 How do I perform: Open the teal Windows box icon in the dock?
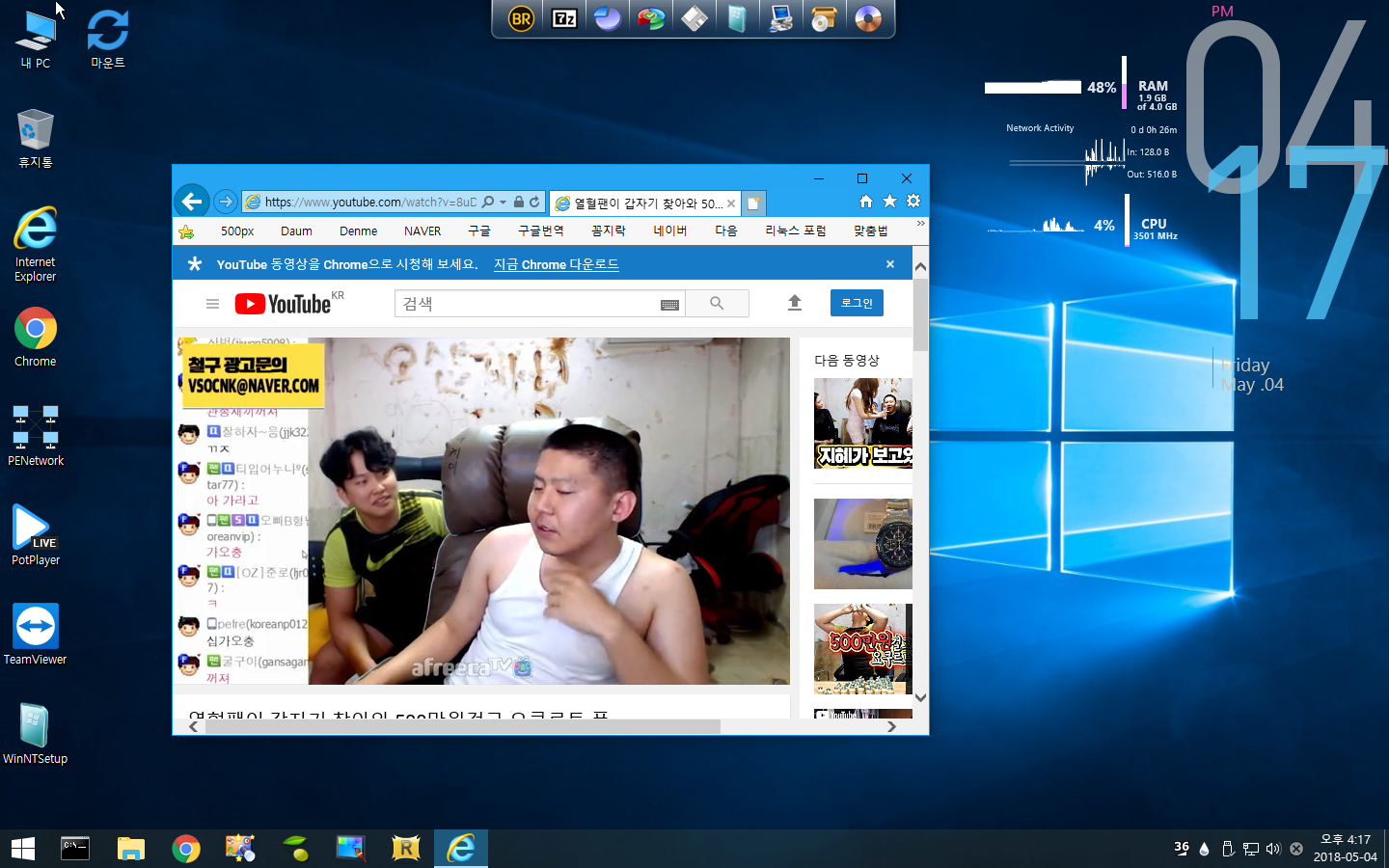[x=737, y=18]
